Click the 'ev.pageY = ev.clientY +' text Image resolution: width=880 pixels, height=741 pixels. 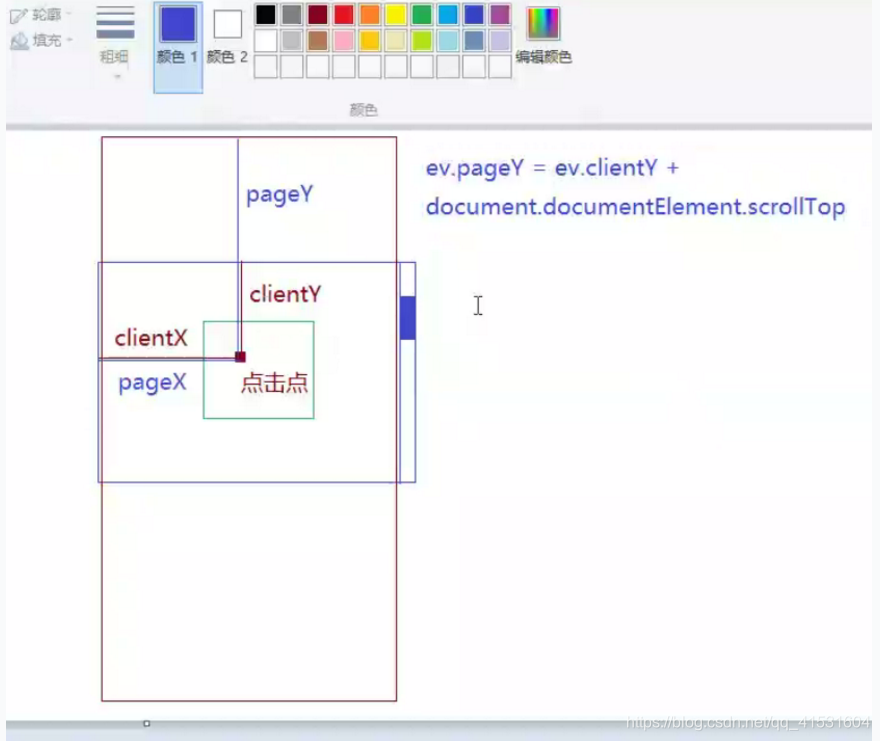pyautogui.click(x=552, y=168)
